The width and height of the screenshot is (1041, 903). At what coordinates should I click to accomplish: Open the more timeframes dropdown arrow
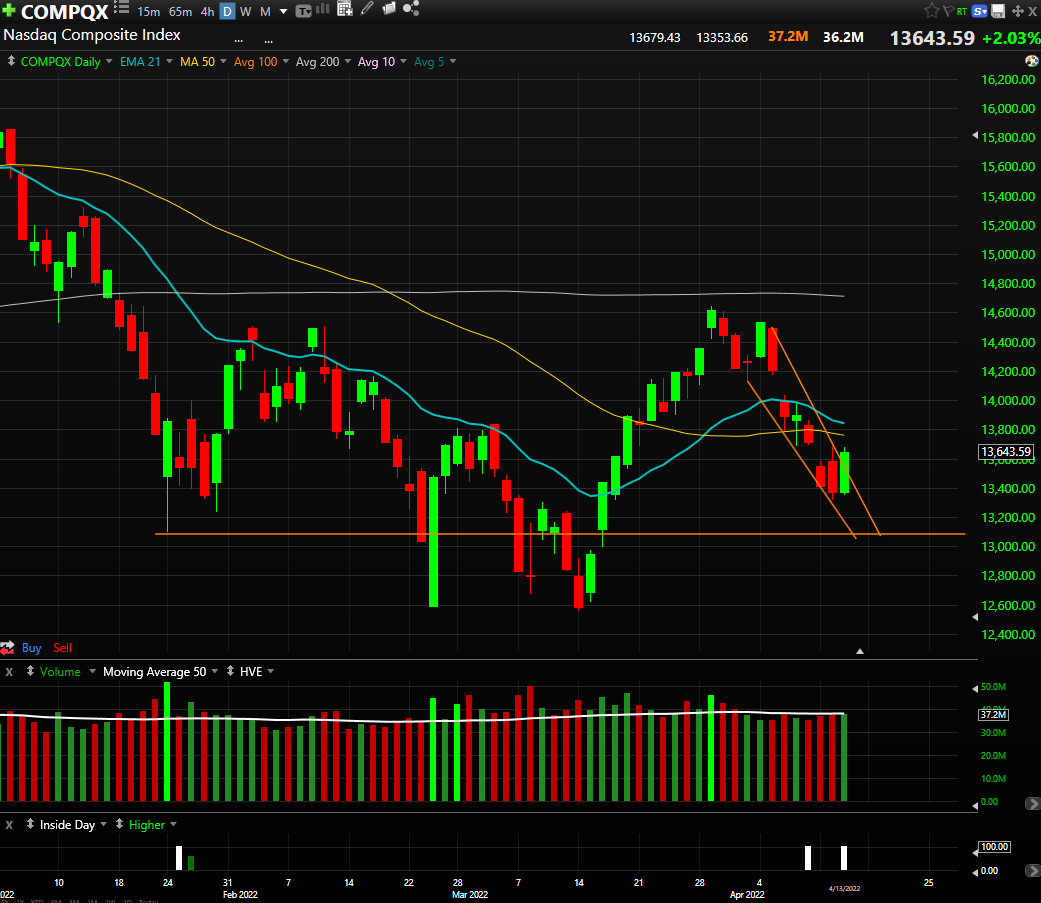click(283, 12)
